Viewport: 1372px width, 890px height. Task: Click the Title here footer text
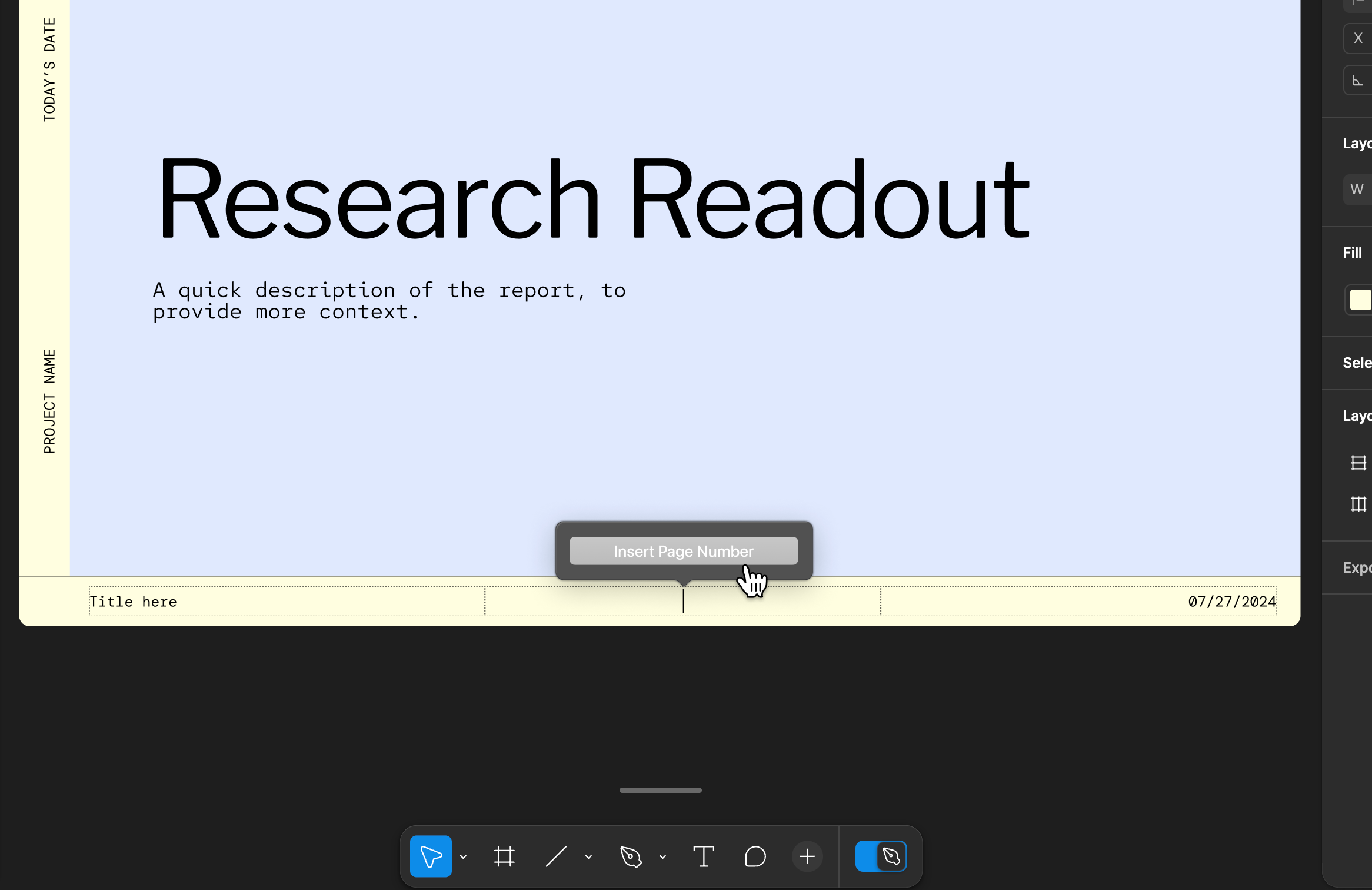pyautogui.click(x=133, y=602)
